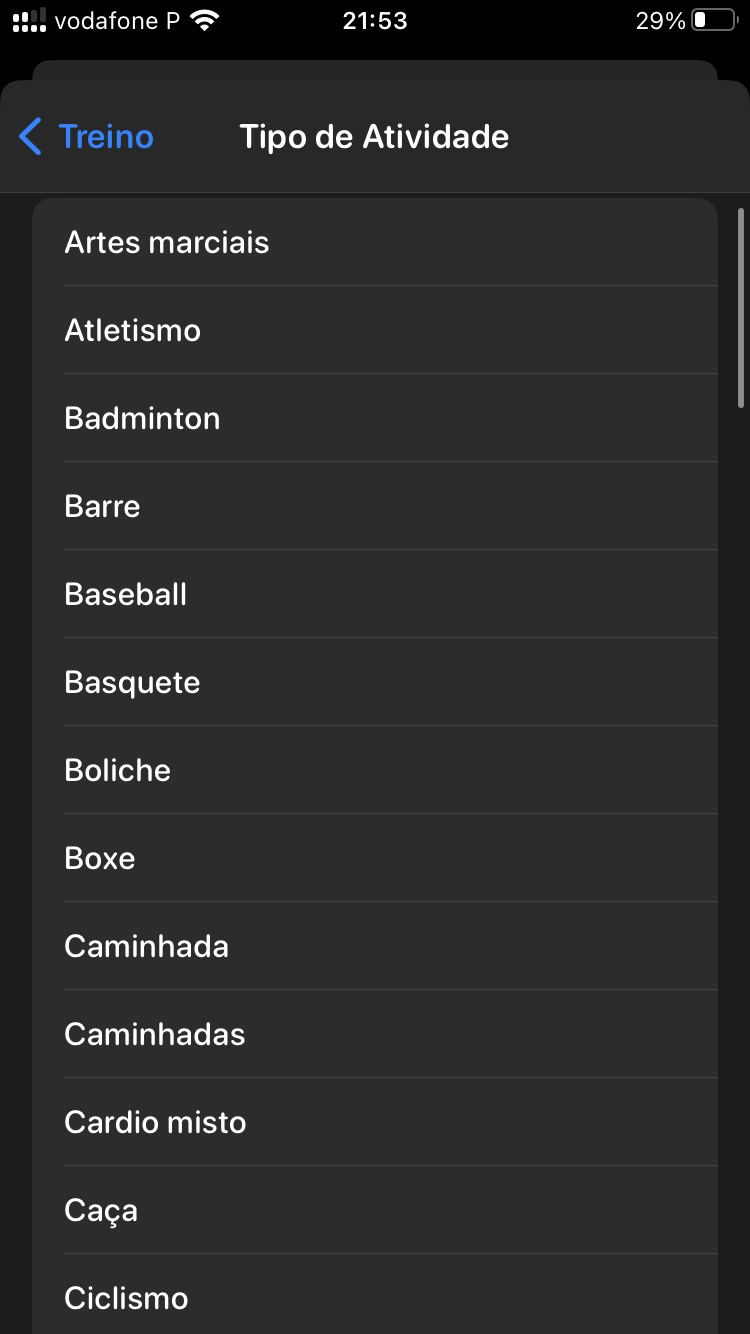Tap the Tipo de Atividade title
The image size is (750, 1334).
[374, 136]
